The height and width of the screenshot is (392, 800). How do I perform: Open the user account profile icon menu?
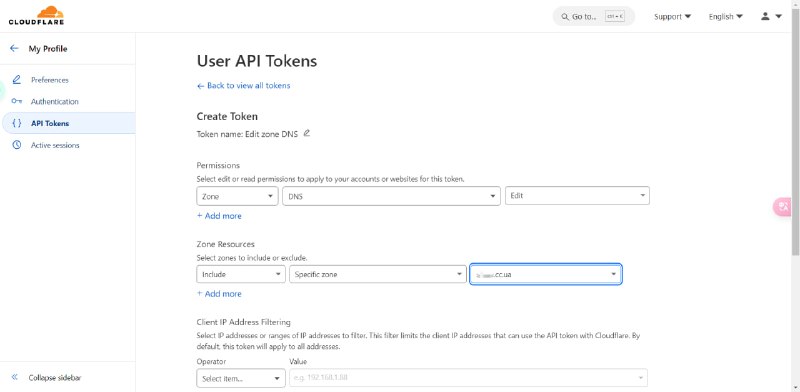(x=771, y=16)
